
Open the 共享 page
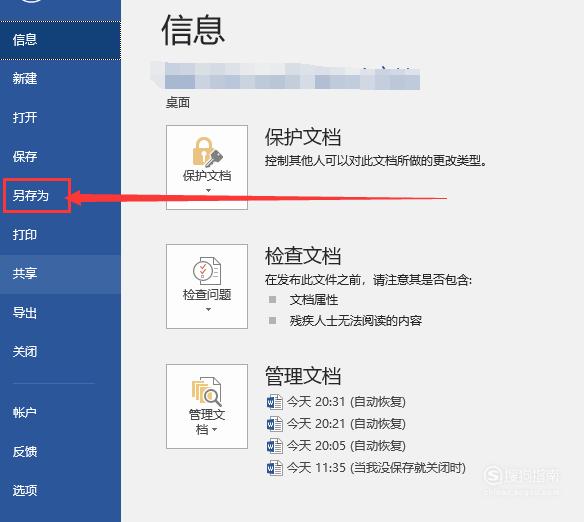click(x=60, y=274)
